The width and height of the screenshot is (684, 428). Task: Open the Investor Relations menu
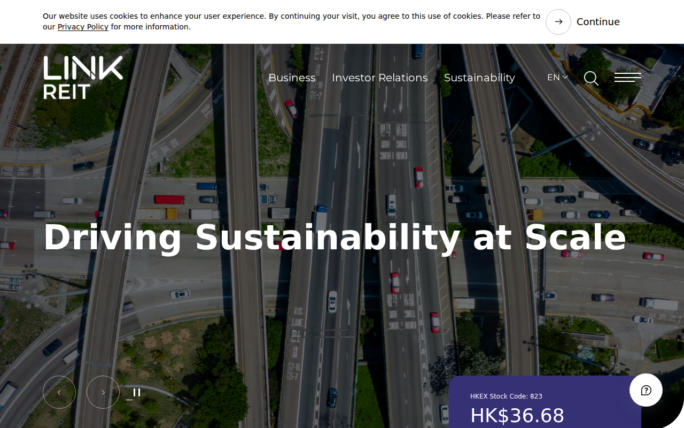point(379,78)
